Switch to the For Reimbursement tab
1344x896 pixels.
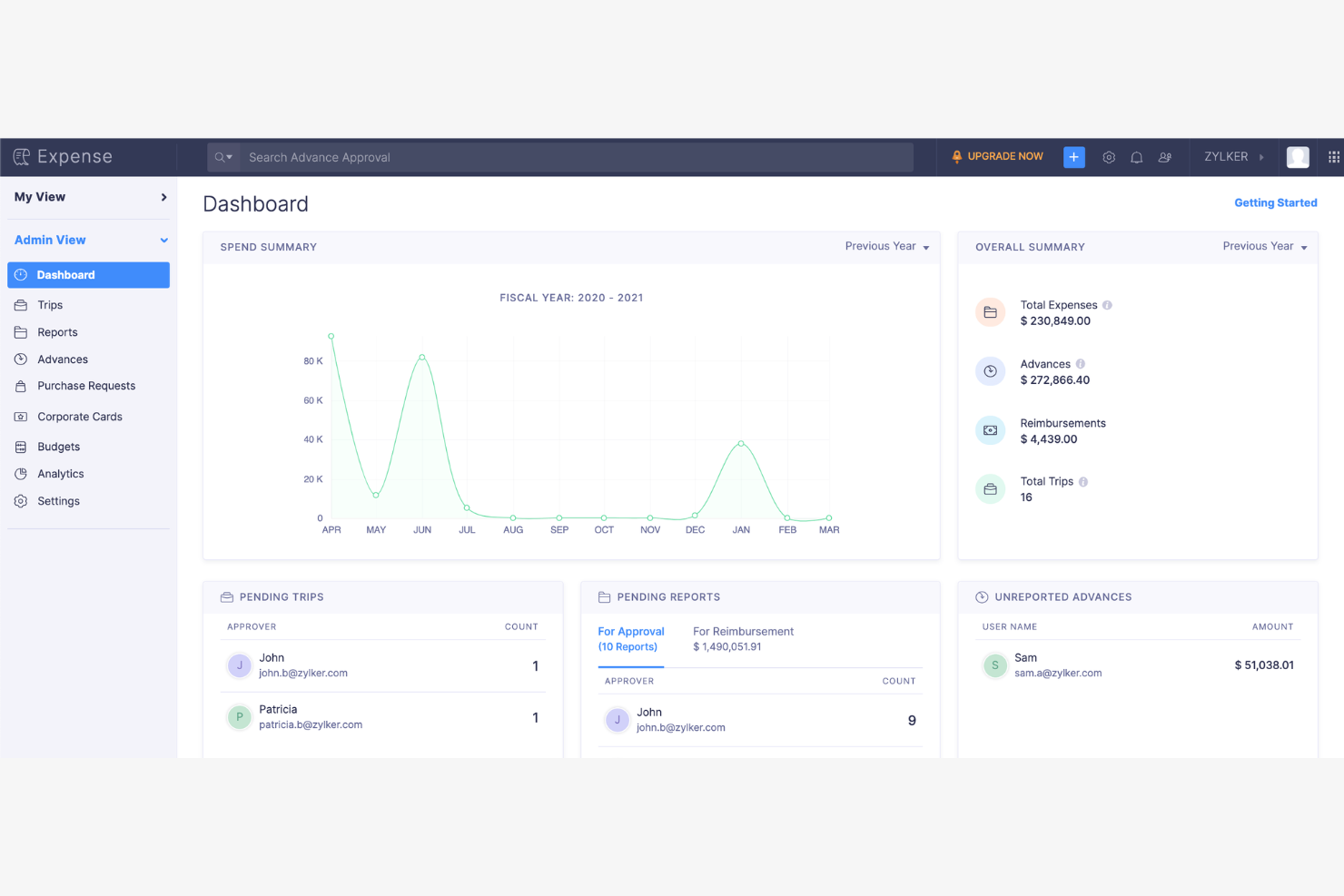[x=743, y=631]
